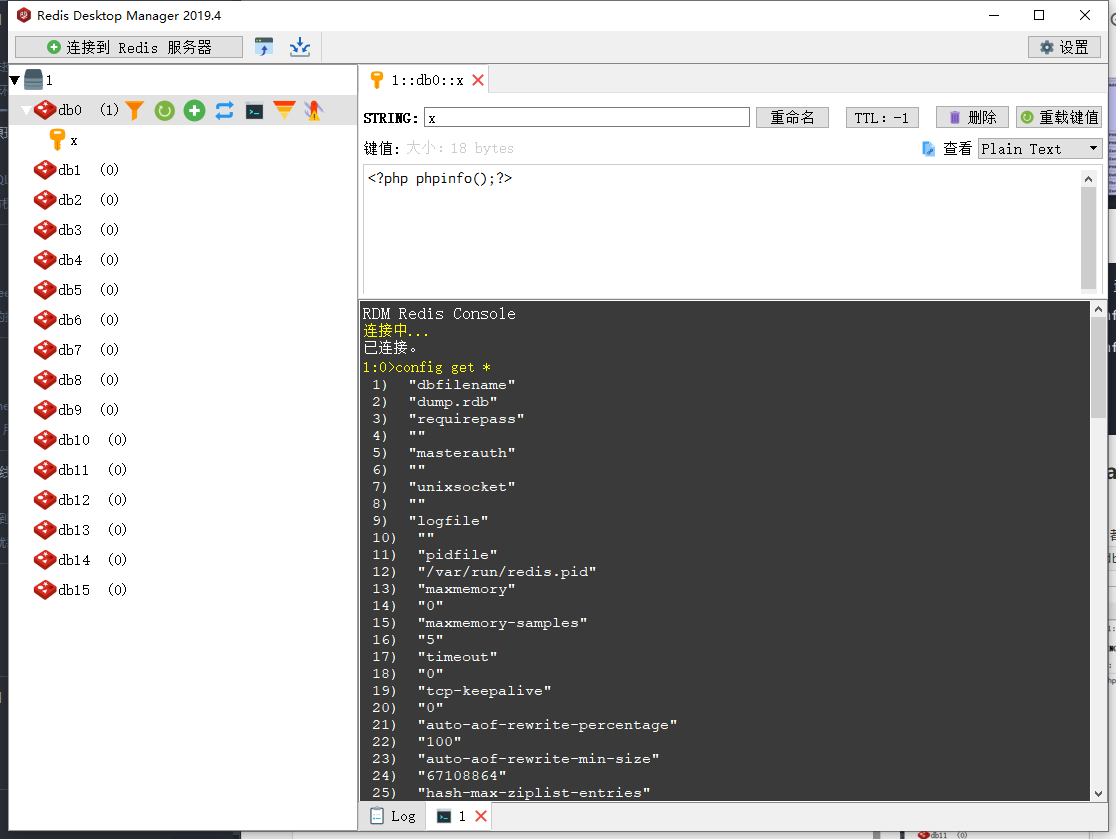Click the db15 database icon
This screenshot has height=839, width=1116.
pos(45,590)
